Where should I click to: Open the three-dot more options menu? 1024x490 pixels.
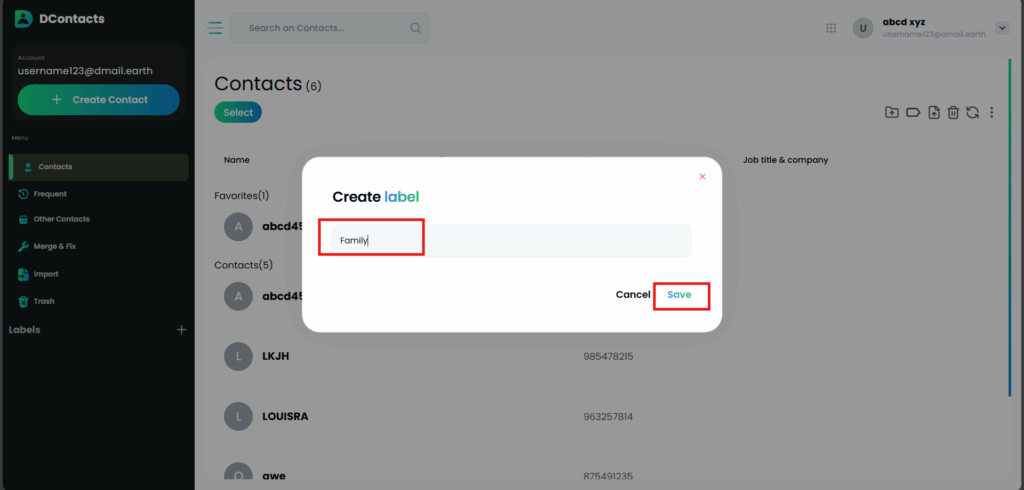click(991, 113)
